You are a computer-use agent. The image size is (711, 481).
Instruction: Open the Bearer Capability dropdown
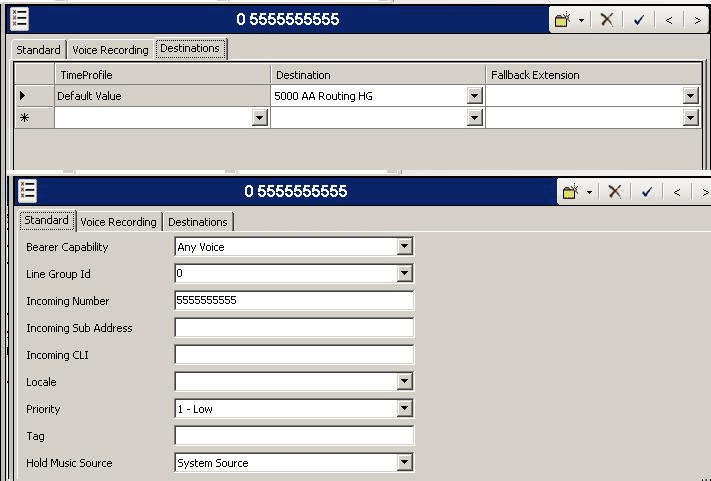pos(404,247)
